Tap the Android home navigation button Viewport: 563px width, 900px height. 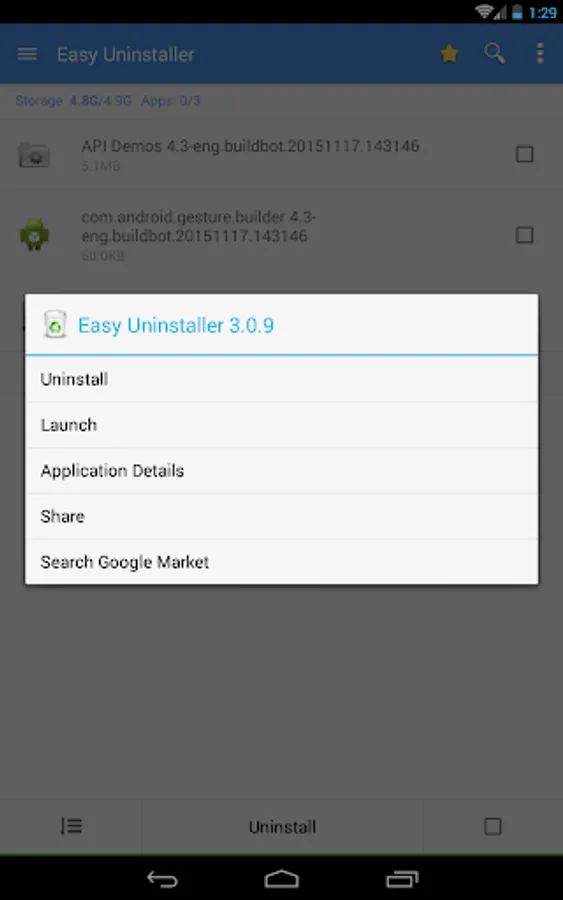pos(281,879)
